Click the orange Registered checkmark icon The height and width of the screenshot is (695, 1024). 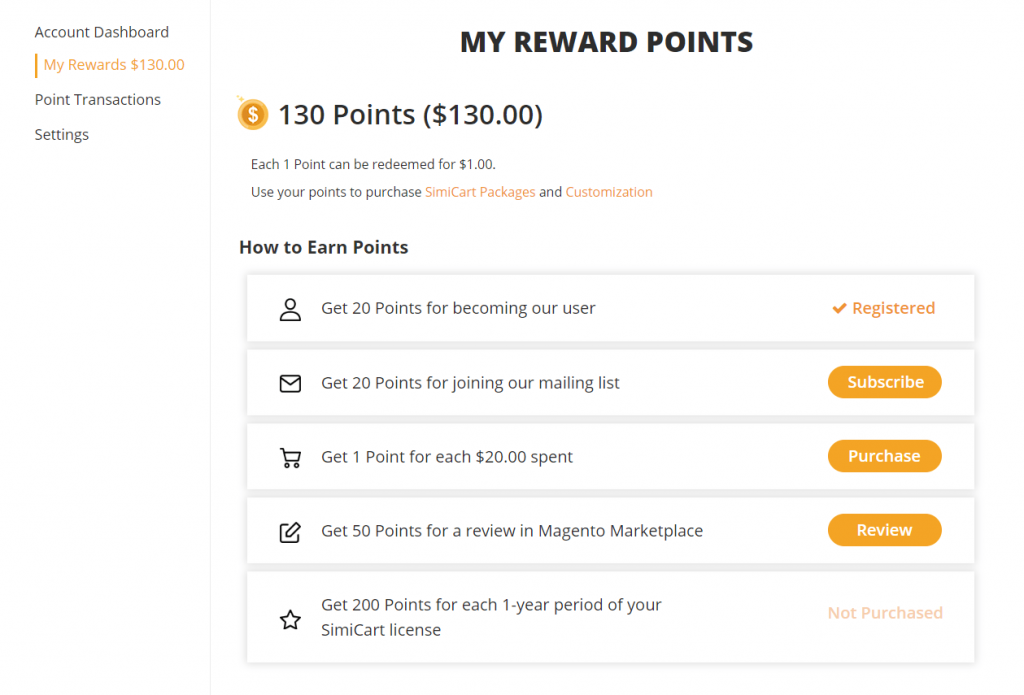[x=839, y=308]
